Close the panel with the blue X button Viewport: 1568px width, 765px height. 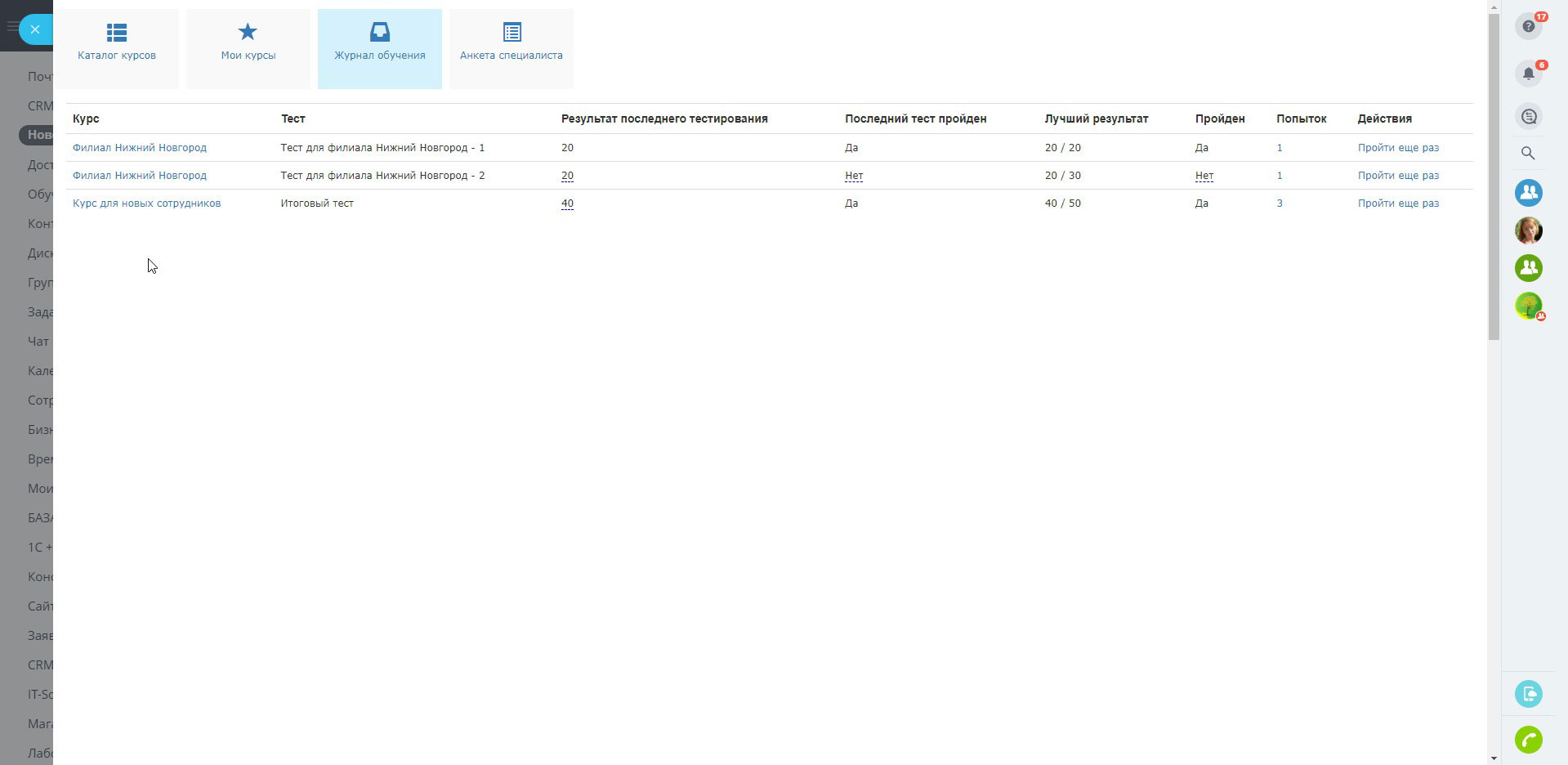(x=35, y=29)
